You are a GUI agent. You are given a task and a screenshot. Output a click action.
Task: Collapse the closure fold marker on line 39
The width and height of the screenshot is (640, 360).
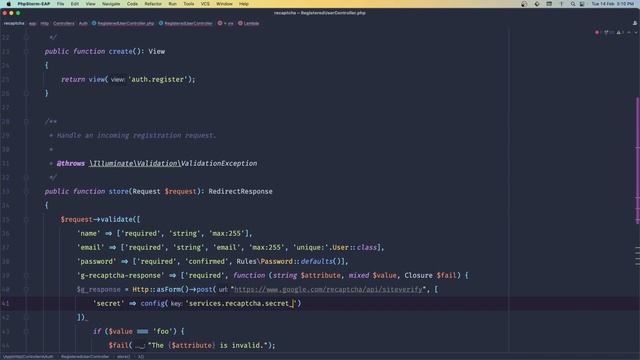[26, 276]
